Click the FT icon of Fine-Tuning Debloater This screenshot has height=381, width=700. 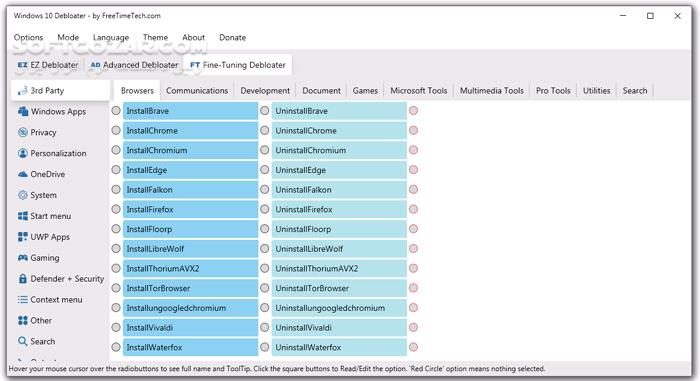(195, 65)
